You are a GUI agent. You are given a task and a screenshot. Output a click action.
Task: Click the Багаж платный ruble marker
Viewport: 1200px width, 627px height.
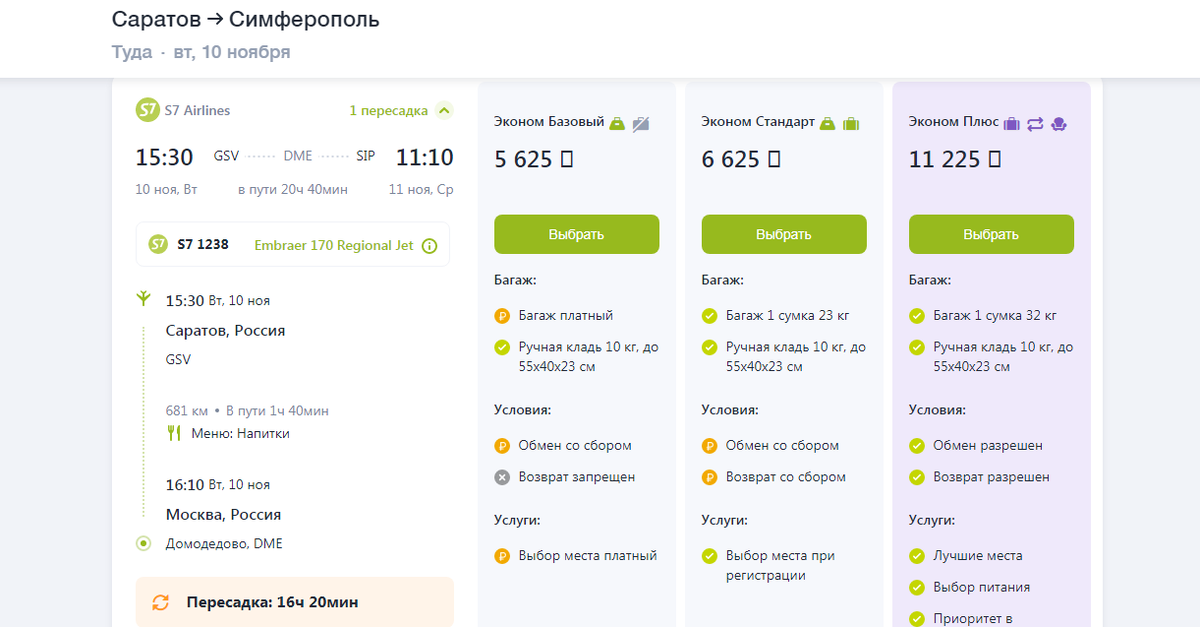click(502, 315)
